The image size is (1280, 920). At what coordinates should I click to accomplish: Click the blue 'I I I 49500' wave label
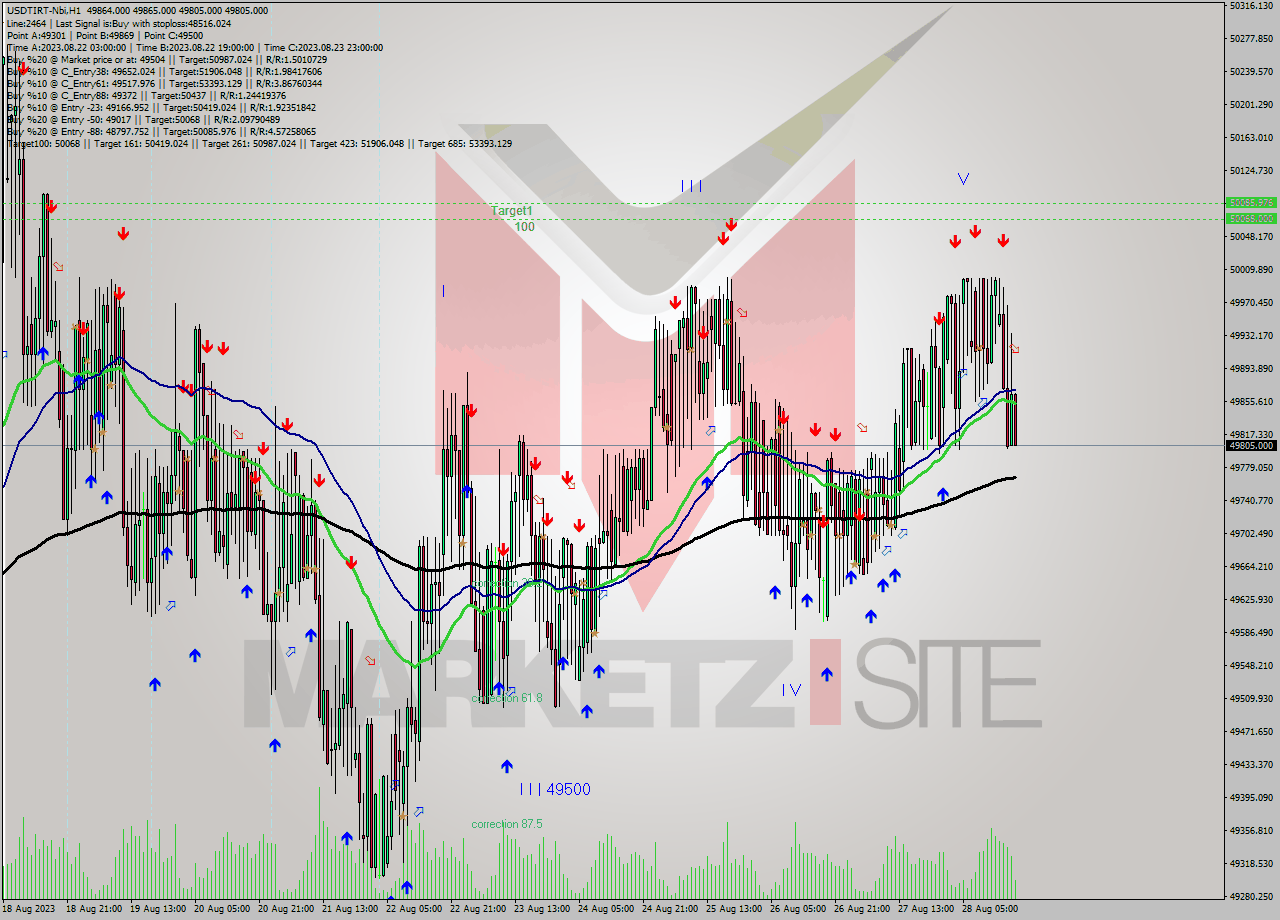tap(555, 789)
